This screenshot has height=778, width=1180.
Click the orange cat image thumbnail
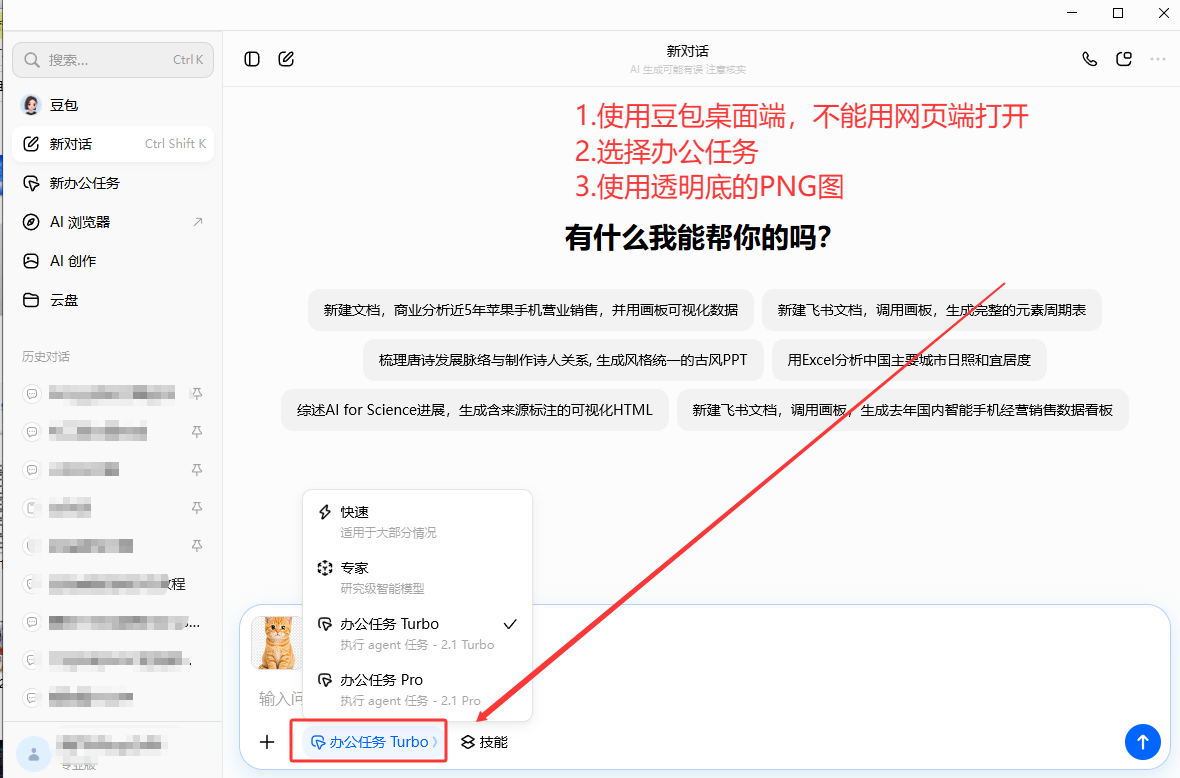(x=276, y=642)
